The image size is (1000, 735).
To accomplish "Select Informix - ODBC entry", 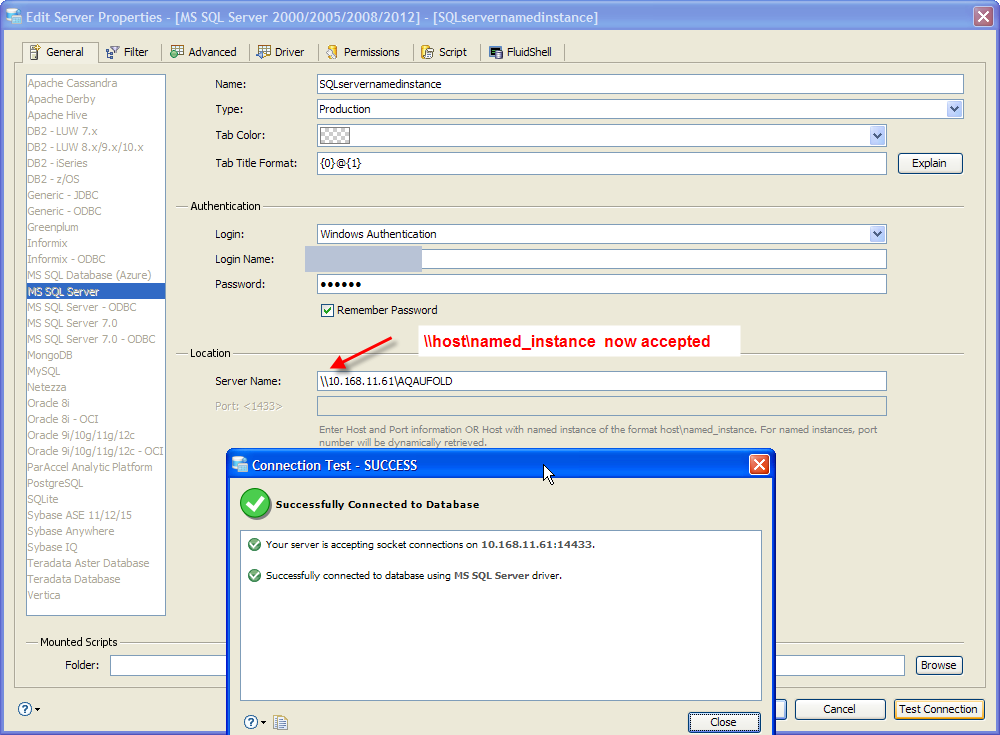I will 66,259.
